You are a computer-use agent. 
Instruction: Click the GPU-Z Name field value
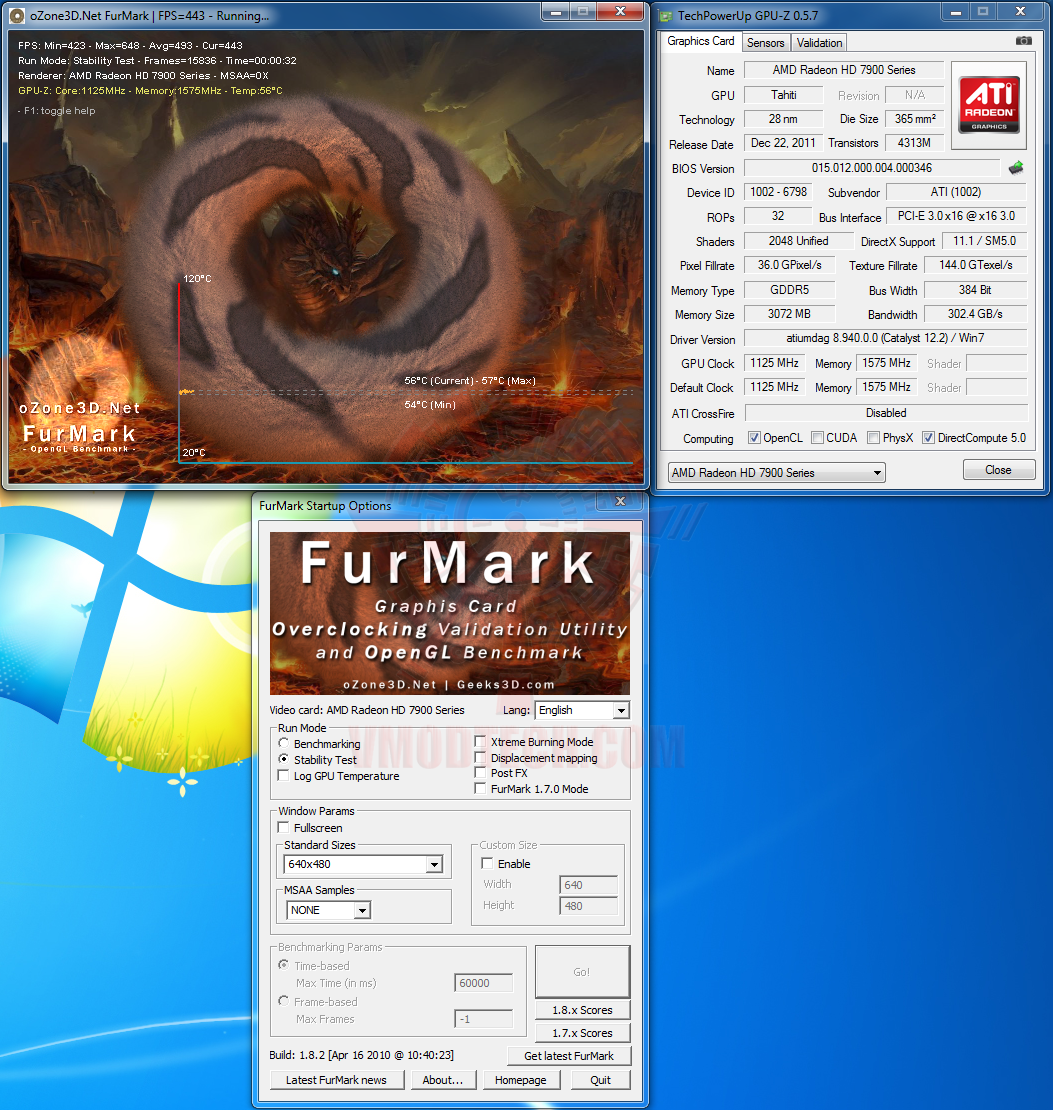[x=843, y=70]
